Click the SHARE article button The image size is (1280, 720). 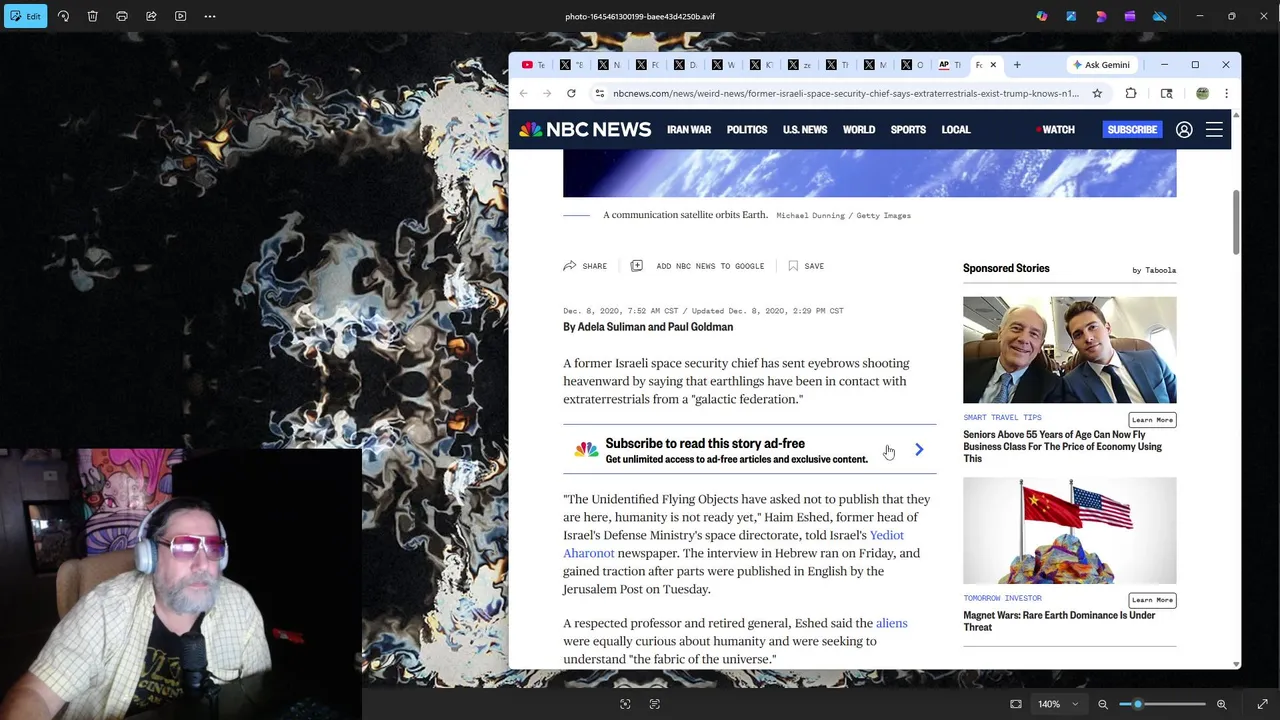coord(585,266)
